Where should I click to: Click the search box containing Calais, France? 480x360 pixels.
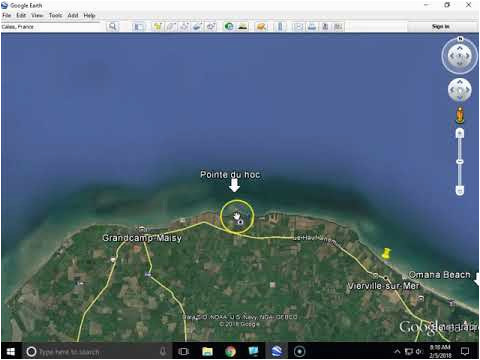50,27
